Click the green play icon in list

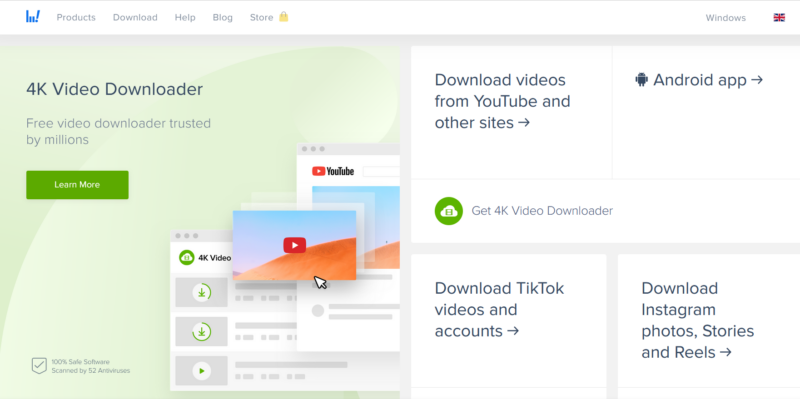point(202,371)
